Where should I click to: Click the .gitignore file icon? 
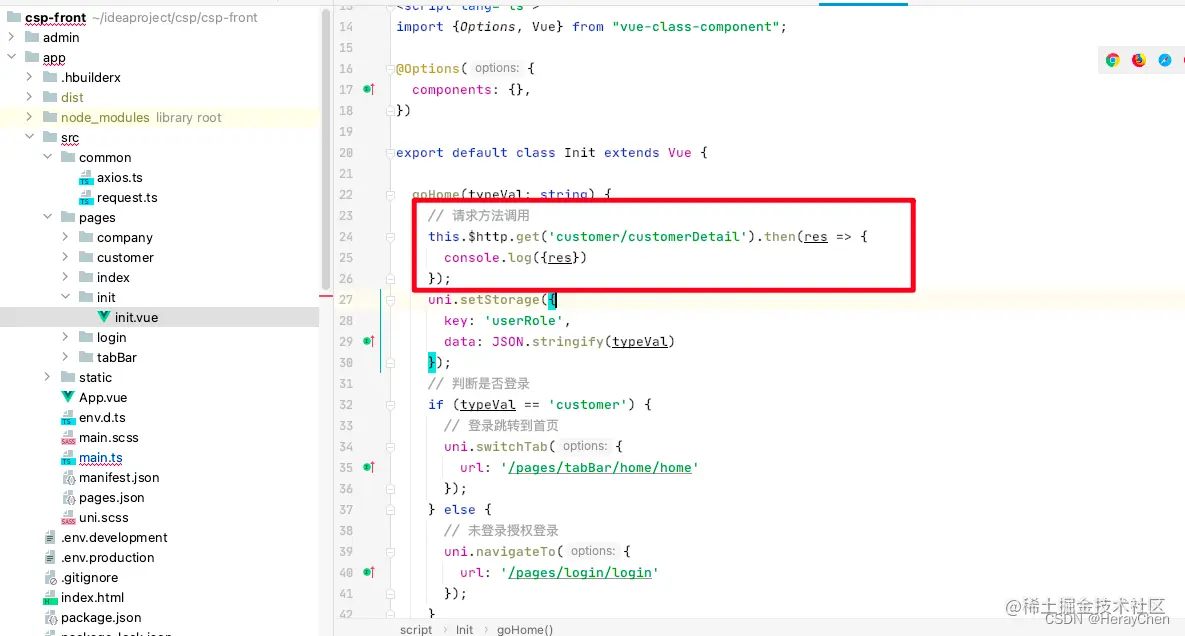[x=50, y=578]
